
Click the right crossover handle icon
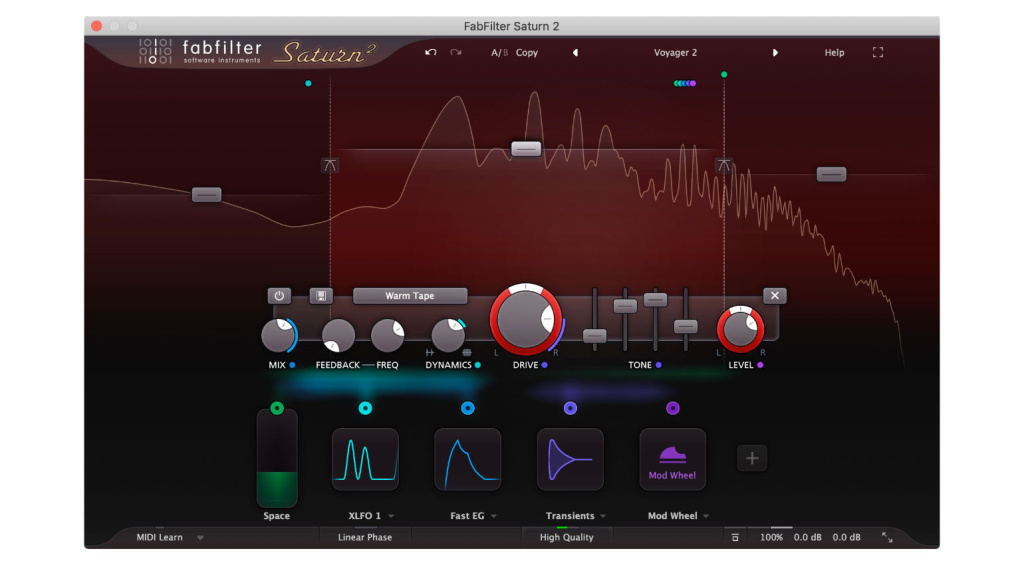point(724,165)
